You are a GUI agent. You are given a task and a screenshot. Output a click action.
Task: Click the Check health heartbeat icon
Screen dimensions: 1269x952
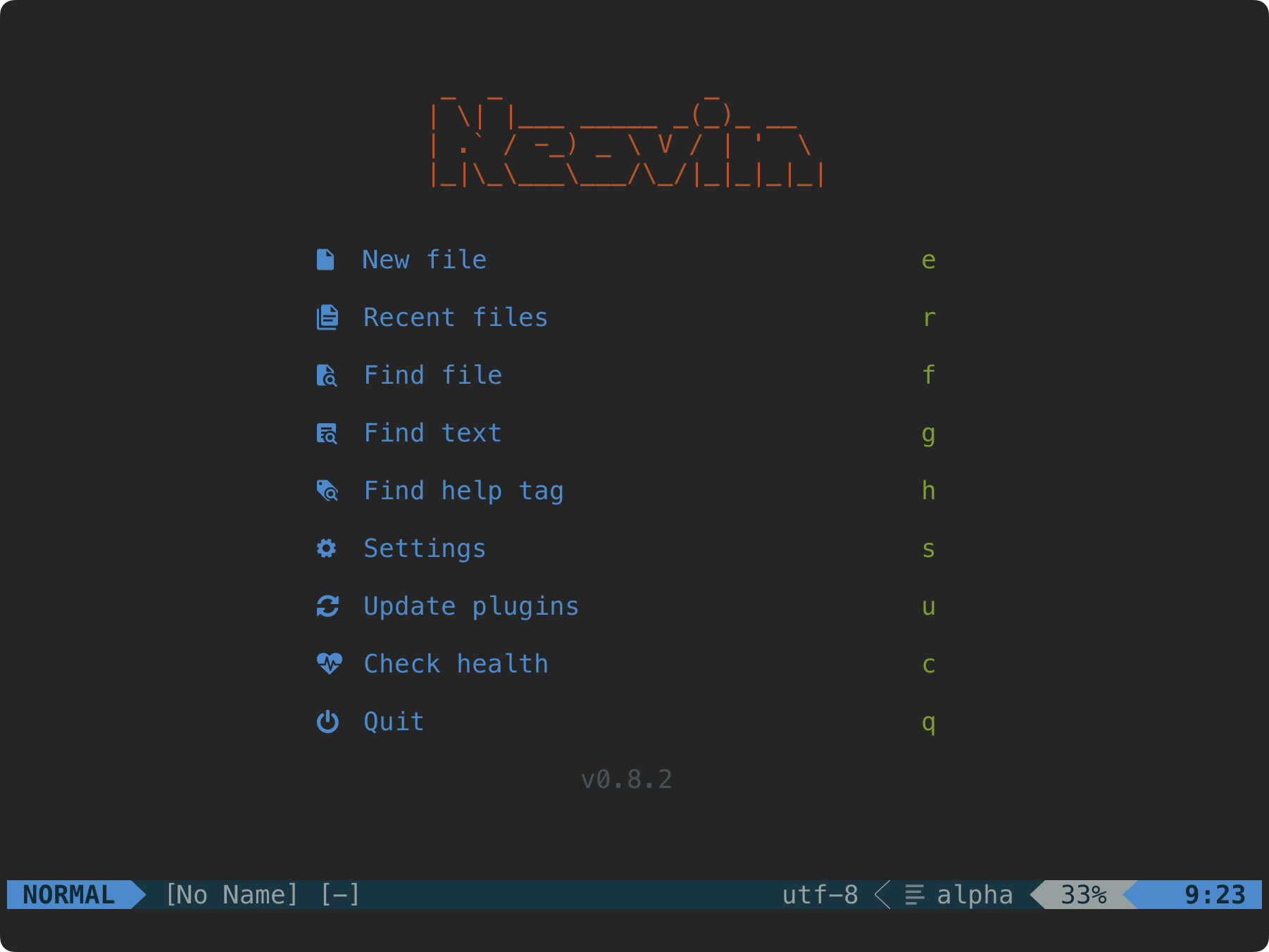327,663
